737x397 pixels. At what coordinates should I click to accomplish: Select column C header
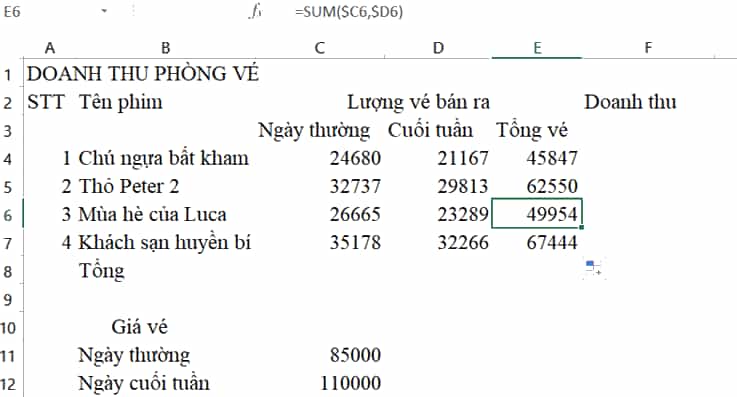tap(320, 48)
